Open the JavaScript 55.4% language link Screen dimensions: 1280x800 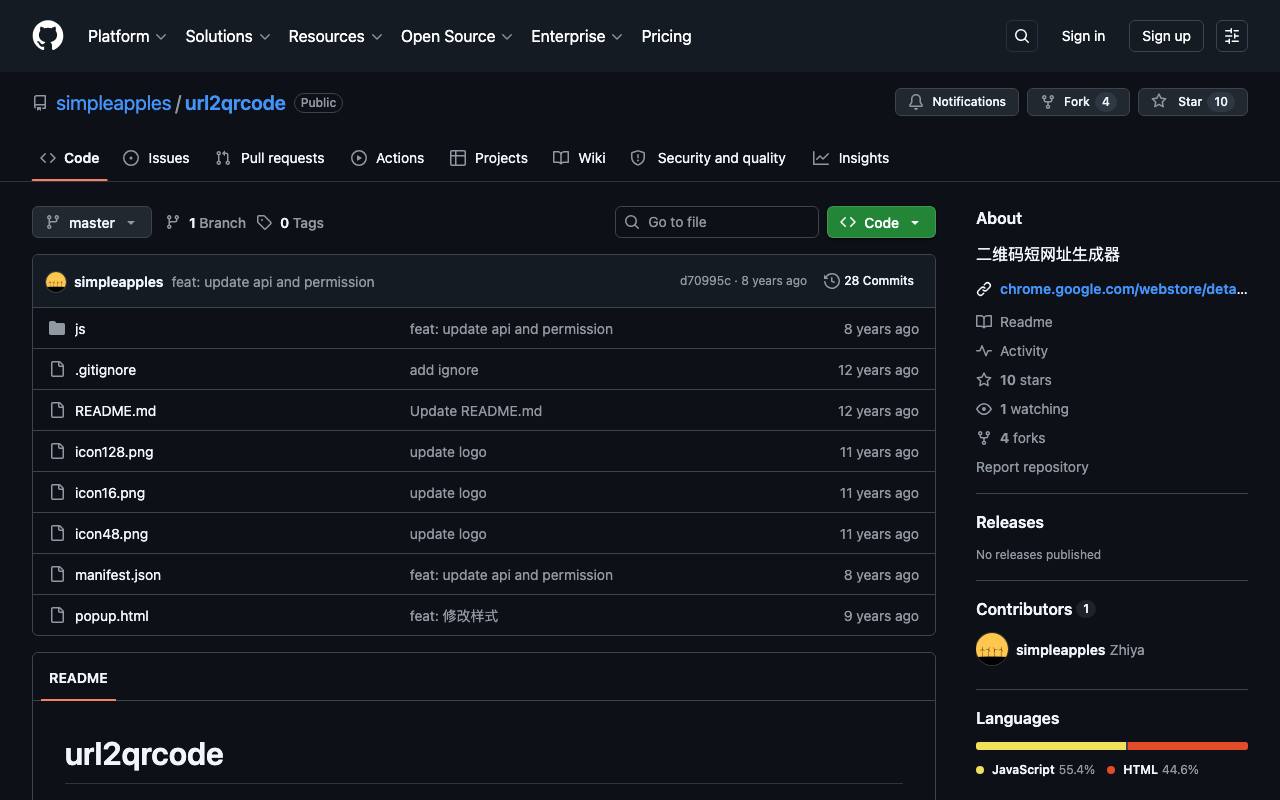pos(1035,770)
